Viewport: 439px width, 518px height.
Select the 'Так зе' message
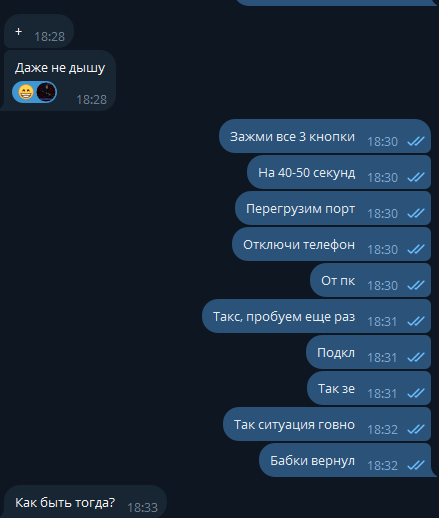coord(369,388)
